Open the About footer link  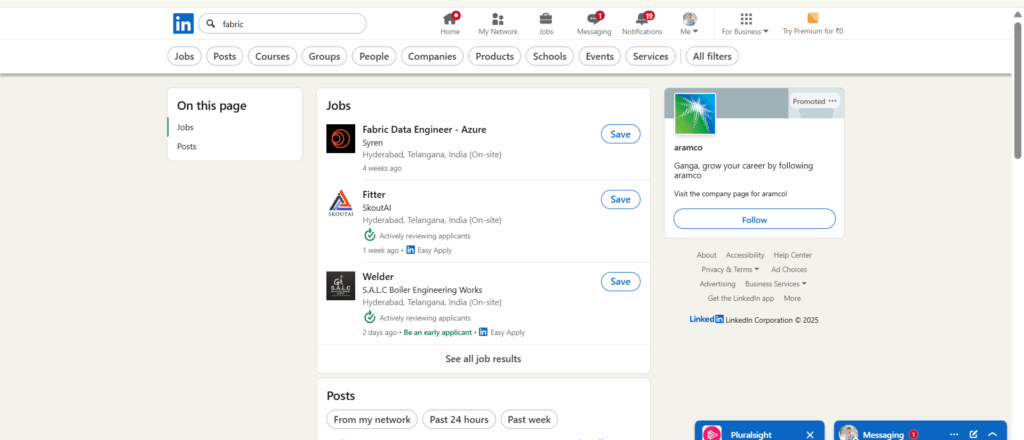click(x=707, y=255)
